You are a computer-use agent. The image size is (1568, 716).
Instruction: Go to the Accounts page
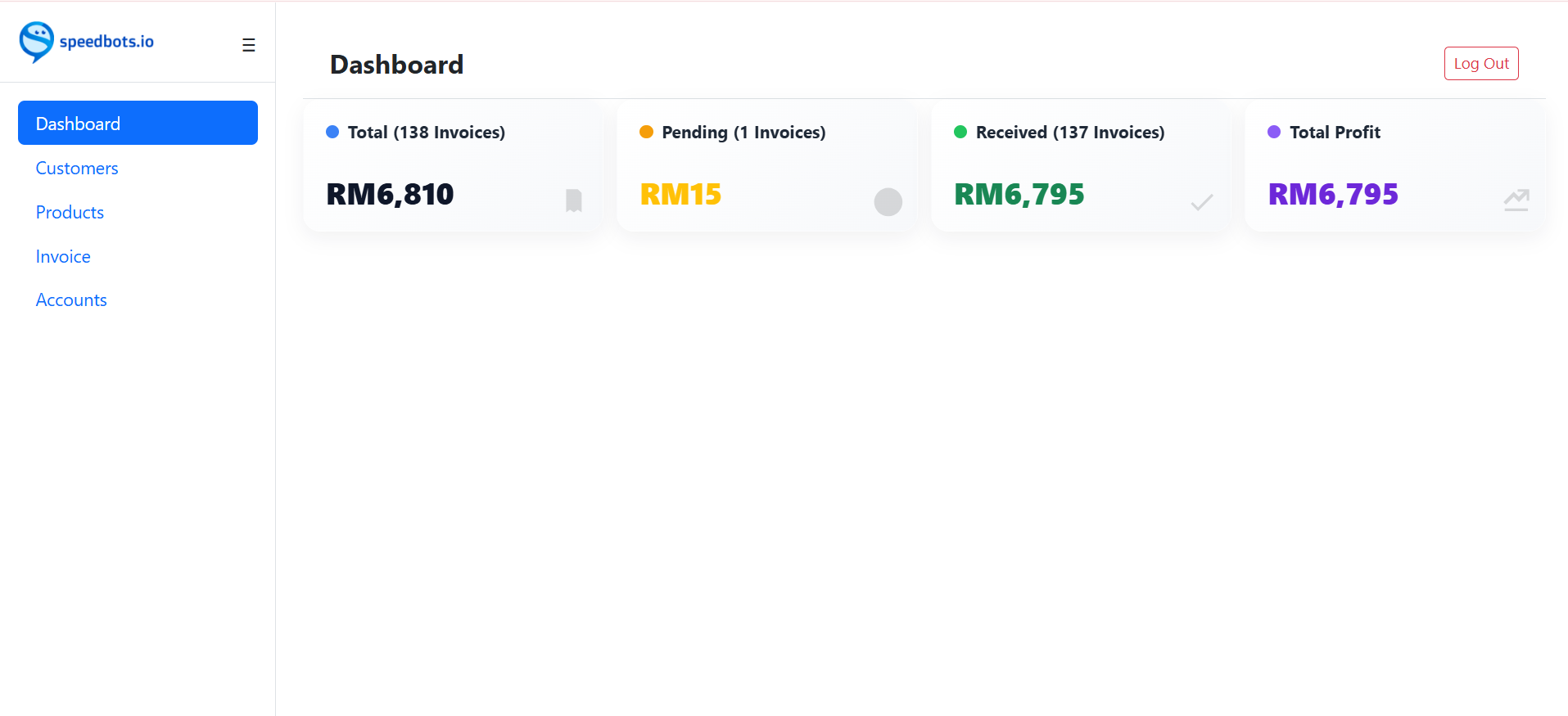[x=70, y=299]
